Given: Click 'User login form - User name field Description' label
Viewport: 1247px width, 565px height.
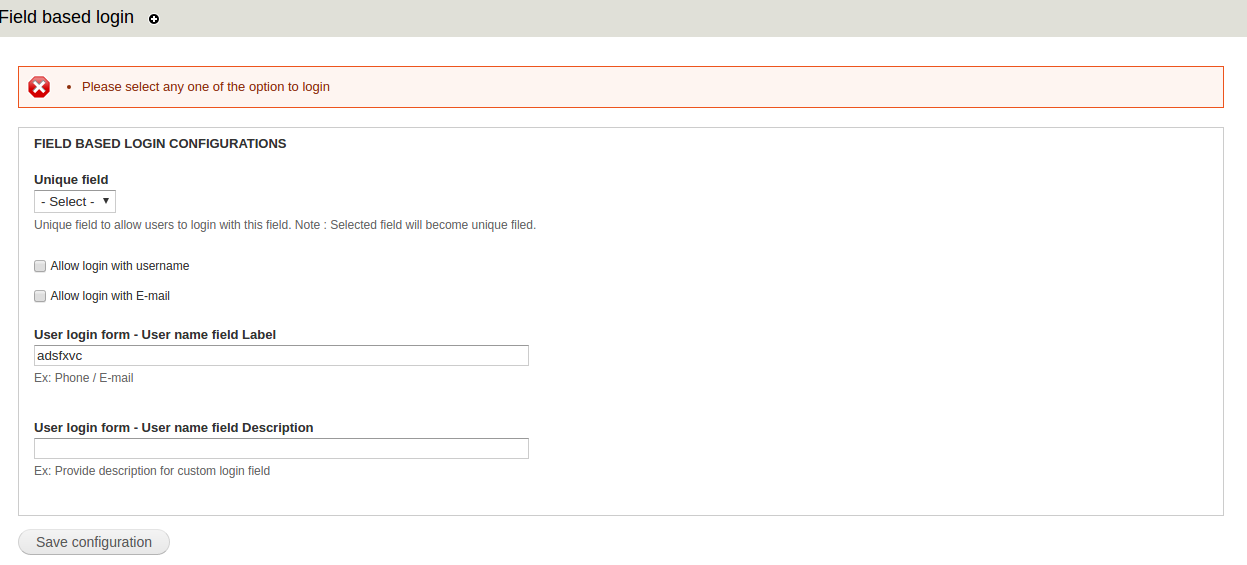Looking at the screenshot, I should (x=174, y=428).
